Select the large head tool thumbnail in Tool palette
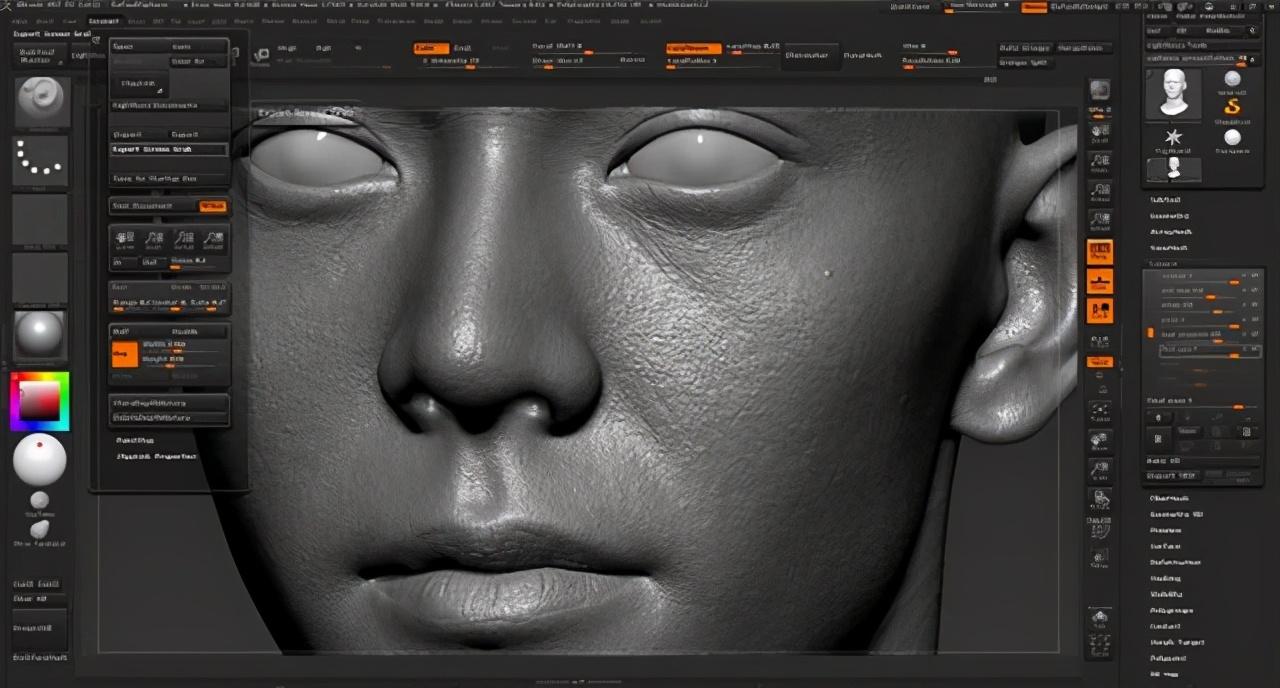The image size is (1280, 688). pyautogui.click(x=1173, y=94)
